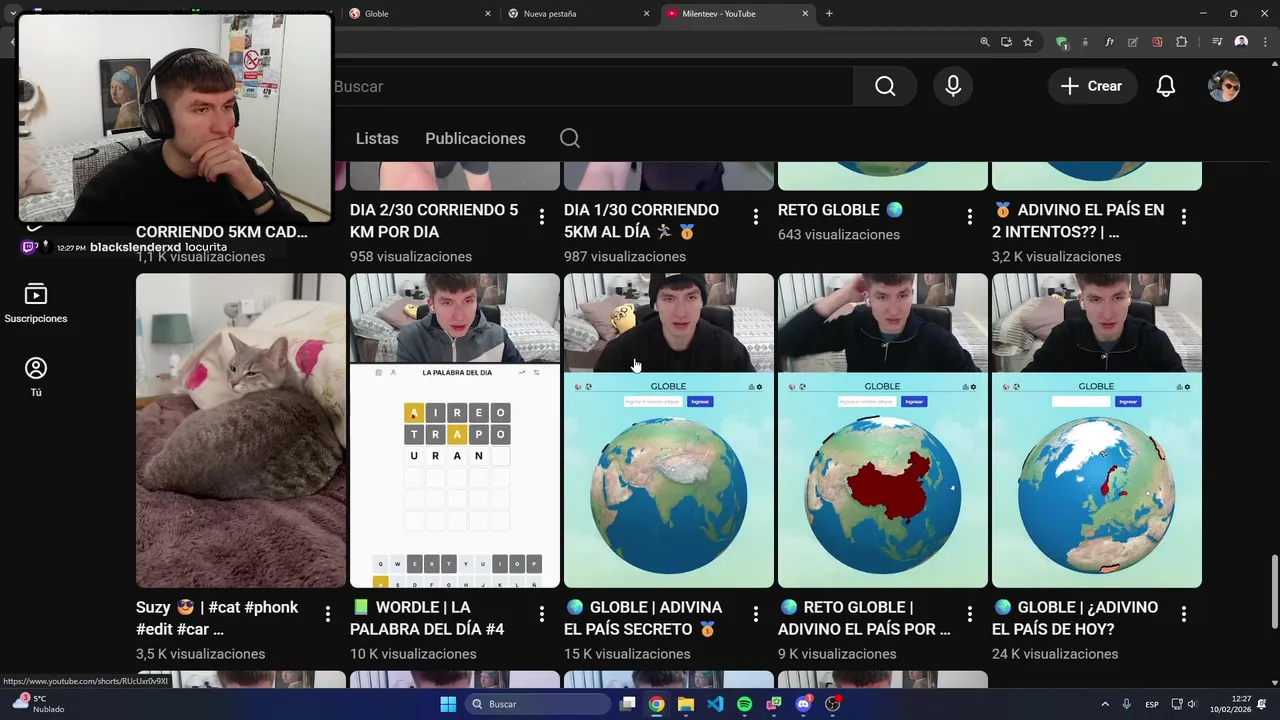This screenshot has width=1280, height=720.
Task: Open Suscripciones in the sidebar
Action: coord(36,304)
